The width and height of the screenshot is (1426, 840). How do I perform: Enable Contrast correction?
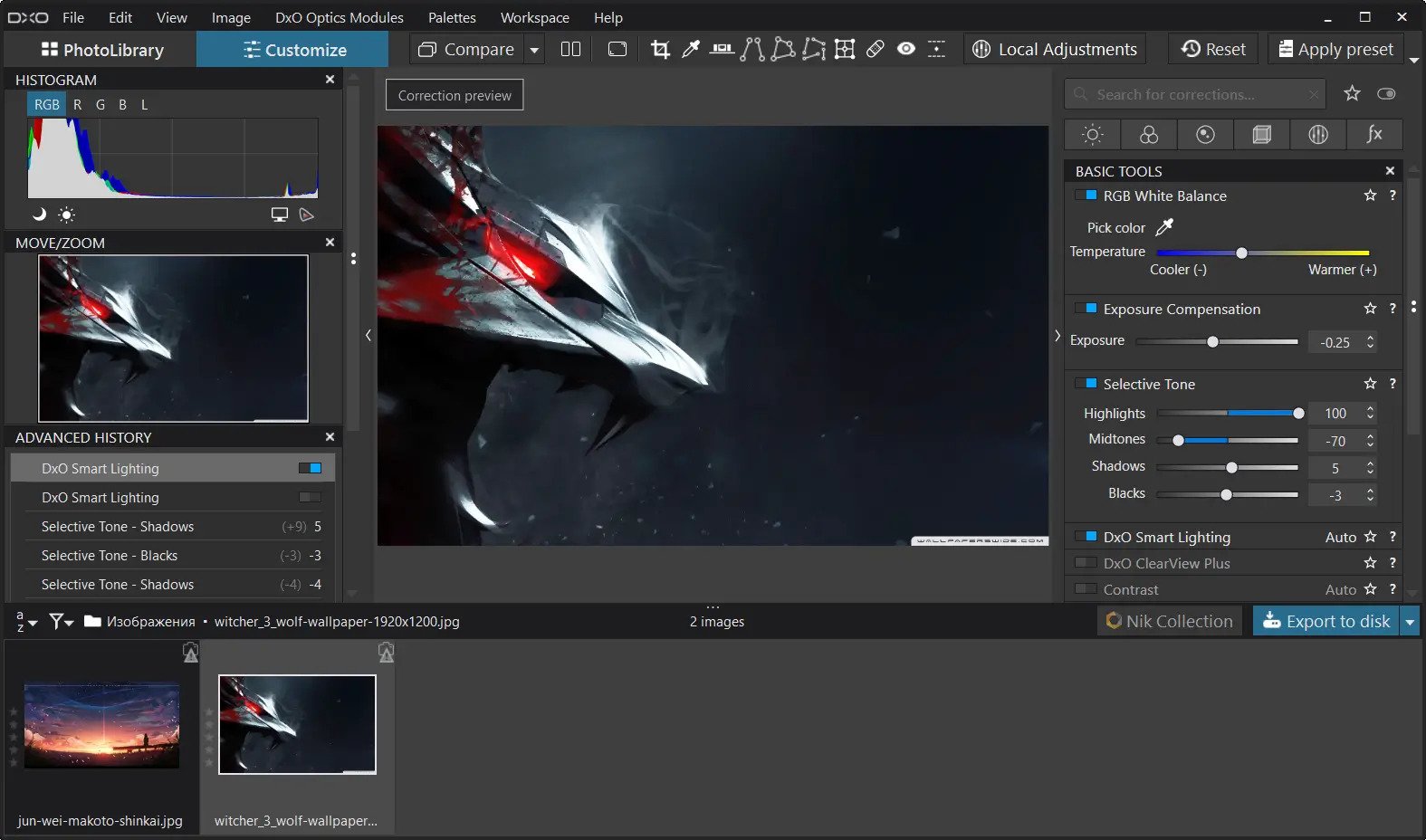point(1086,588)
